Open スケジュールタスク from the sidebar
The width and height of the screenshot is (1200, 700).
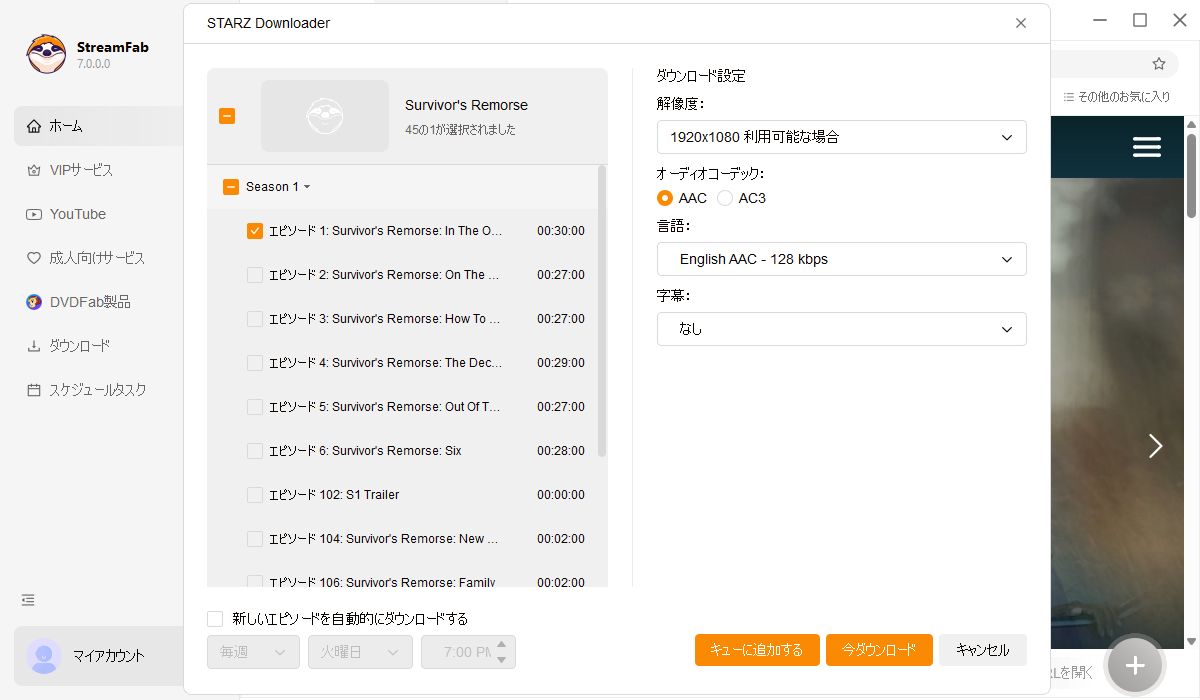(80, 389)
